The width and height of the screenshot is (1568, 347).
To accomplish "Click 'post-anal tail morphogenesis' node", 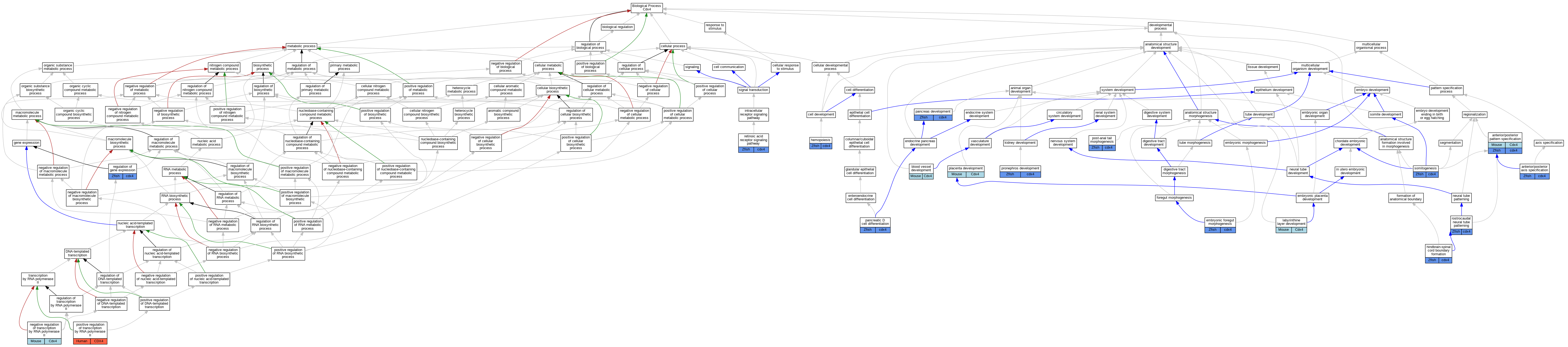I will pos(1102,139).
